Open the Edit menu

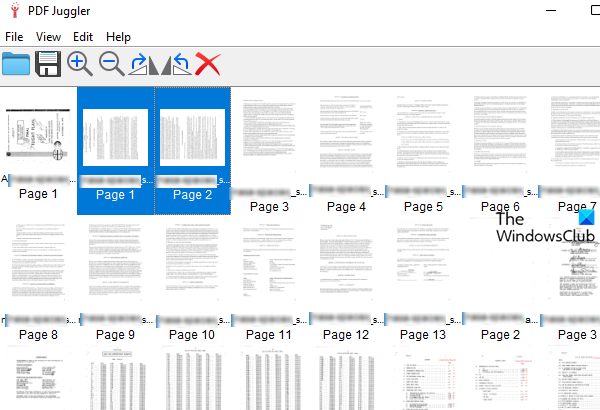click(83, 37)
